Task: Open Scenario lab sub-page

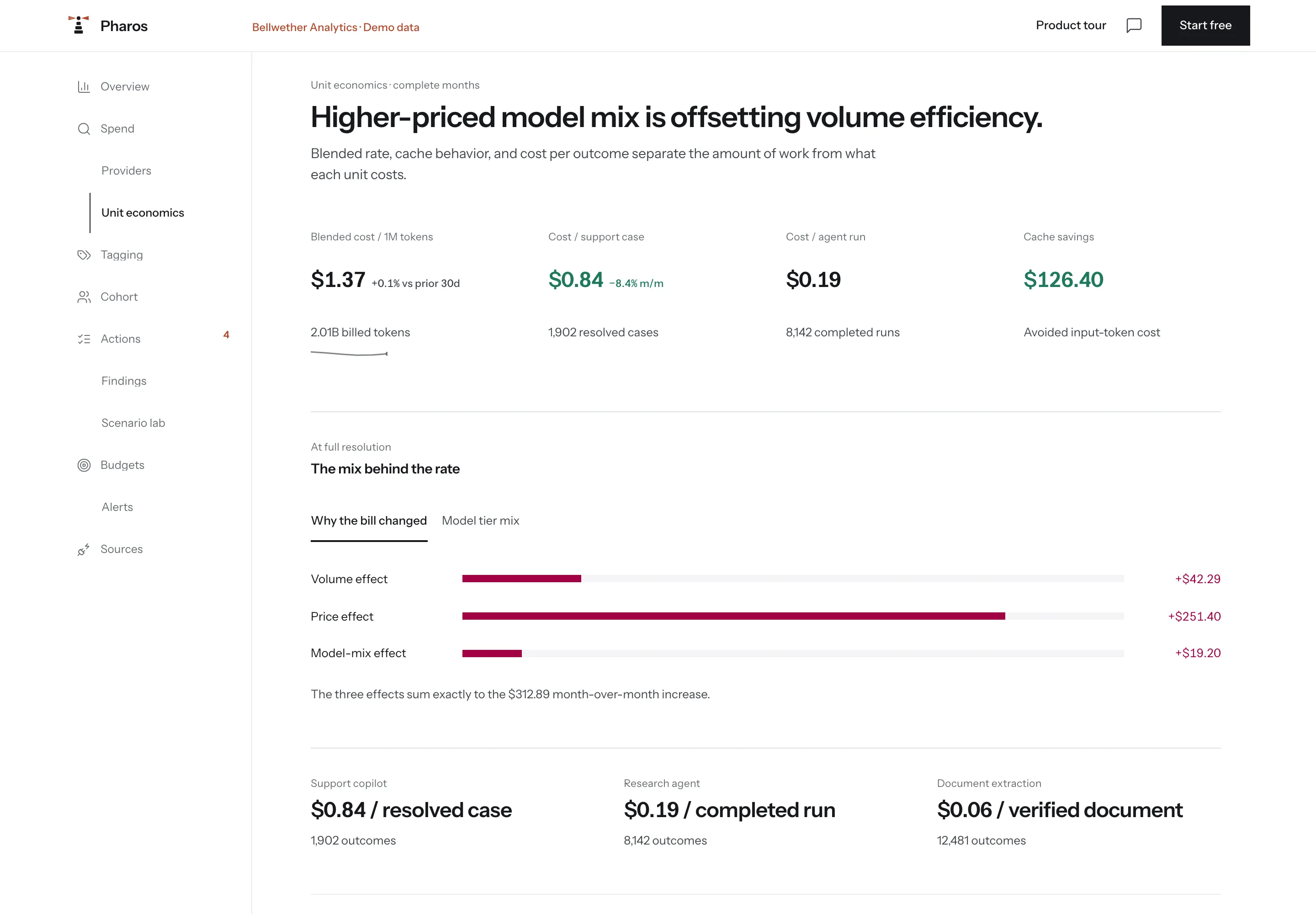Action: (133, 423)
